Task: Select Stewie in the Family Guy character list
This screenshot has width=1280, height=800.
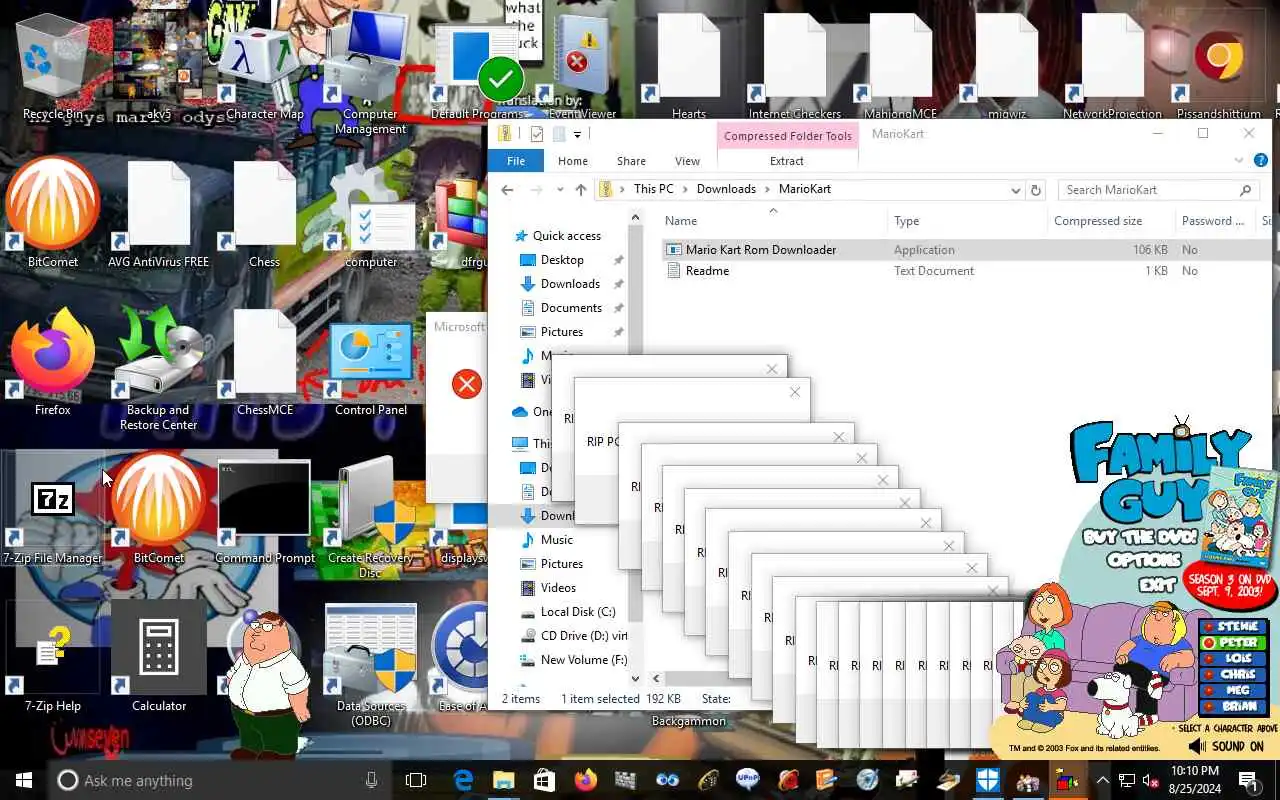Action: tap(1233, 627)
